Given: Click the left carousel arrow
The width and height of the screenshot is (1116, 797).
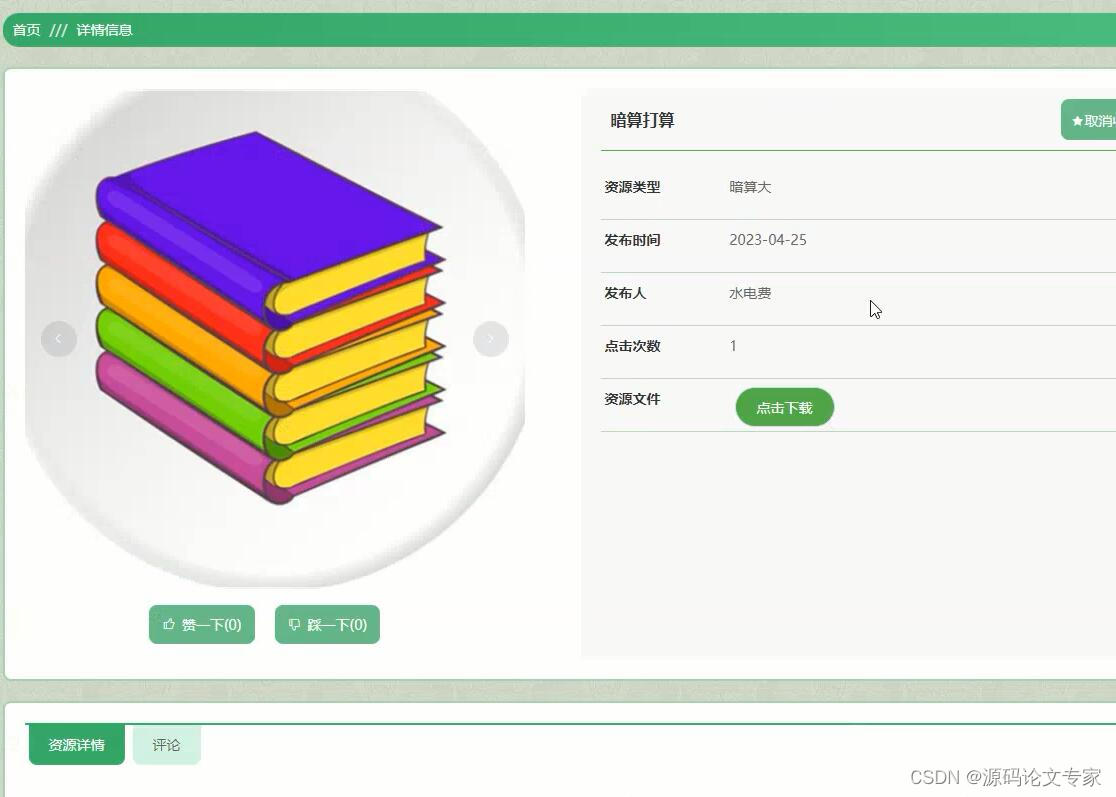Looking at the screenshot, I should 58,338.
